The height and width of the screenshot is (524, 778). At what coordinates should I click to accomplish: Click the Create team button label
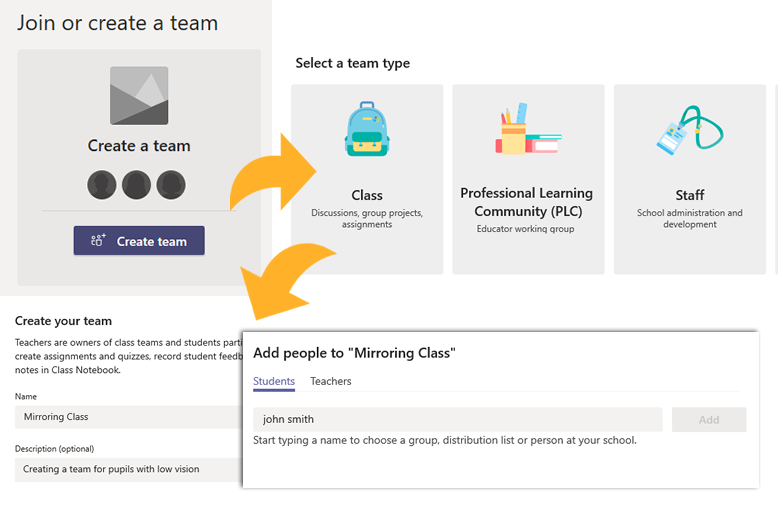[x=152, y=242]
